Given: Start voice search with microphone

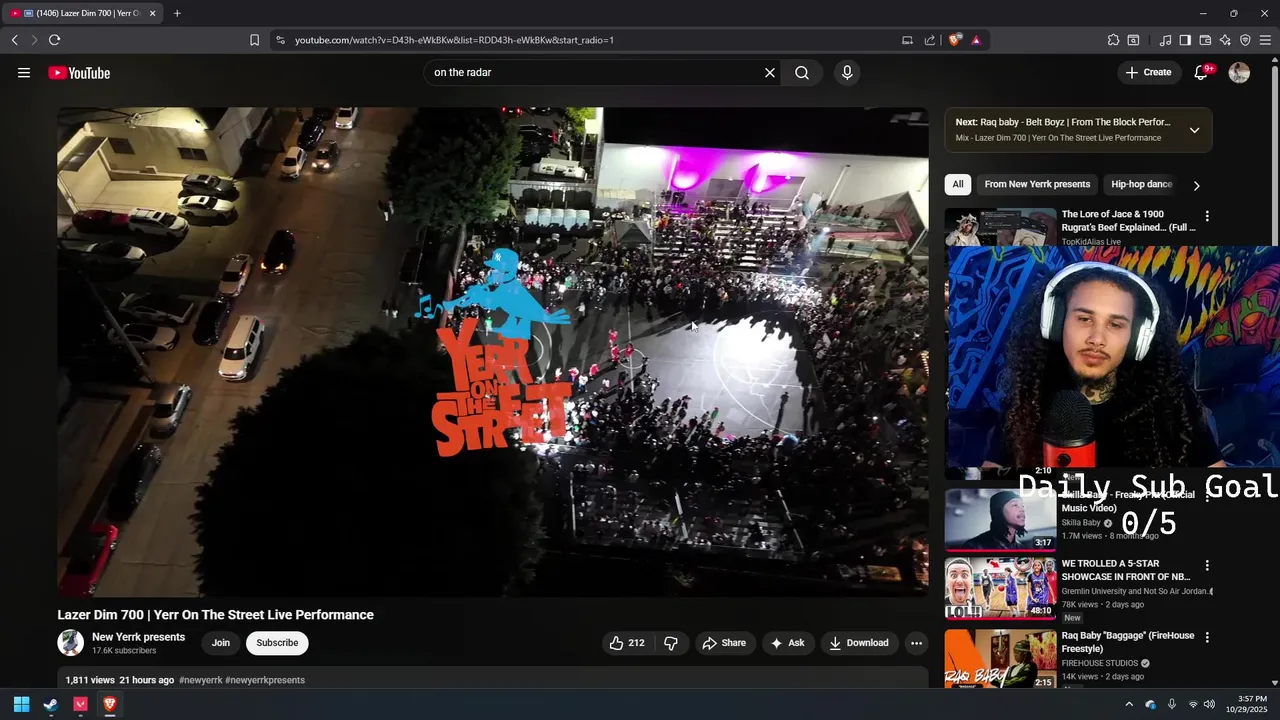Looking at the screenshot, I should (x=847, y=73).
